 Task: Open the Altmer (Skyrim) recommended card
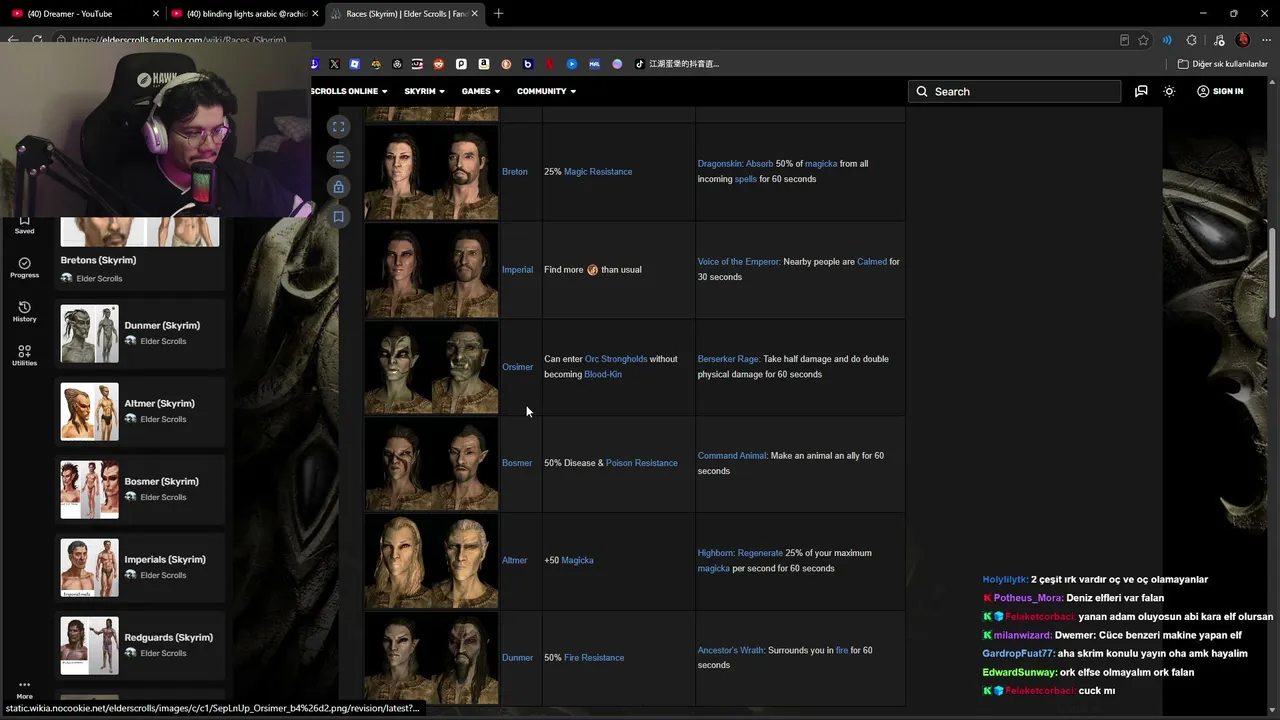click(x=140, y=412)
